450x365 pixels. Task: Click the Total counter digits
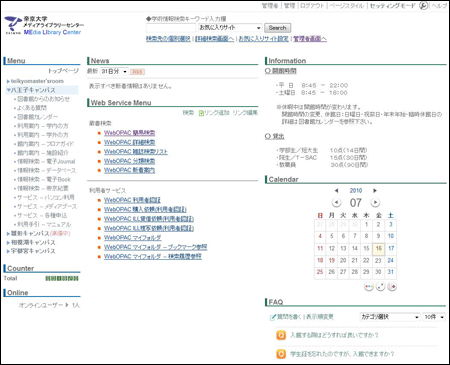[62, 278]
